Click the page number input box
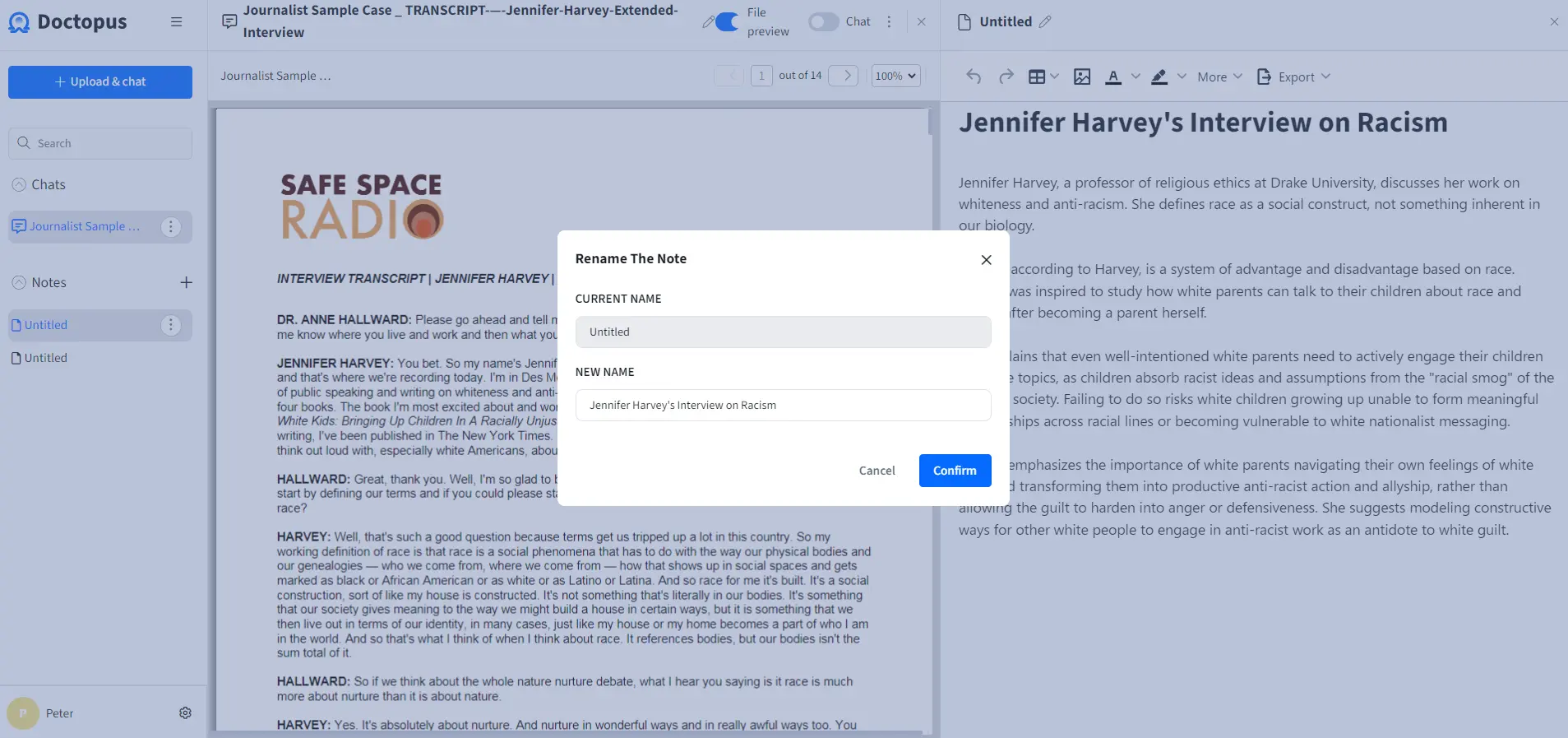Image resolution: width=1568 pixels, height=738 pixels. tap(761, 76)
